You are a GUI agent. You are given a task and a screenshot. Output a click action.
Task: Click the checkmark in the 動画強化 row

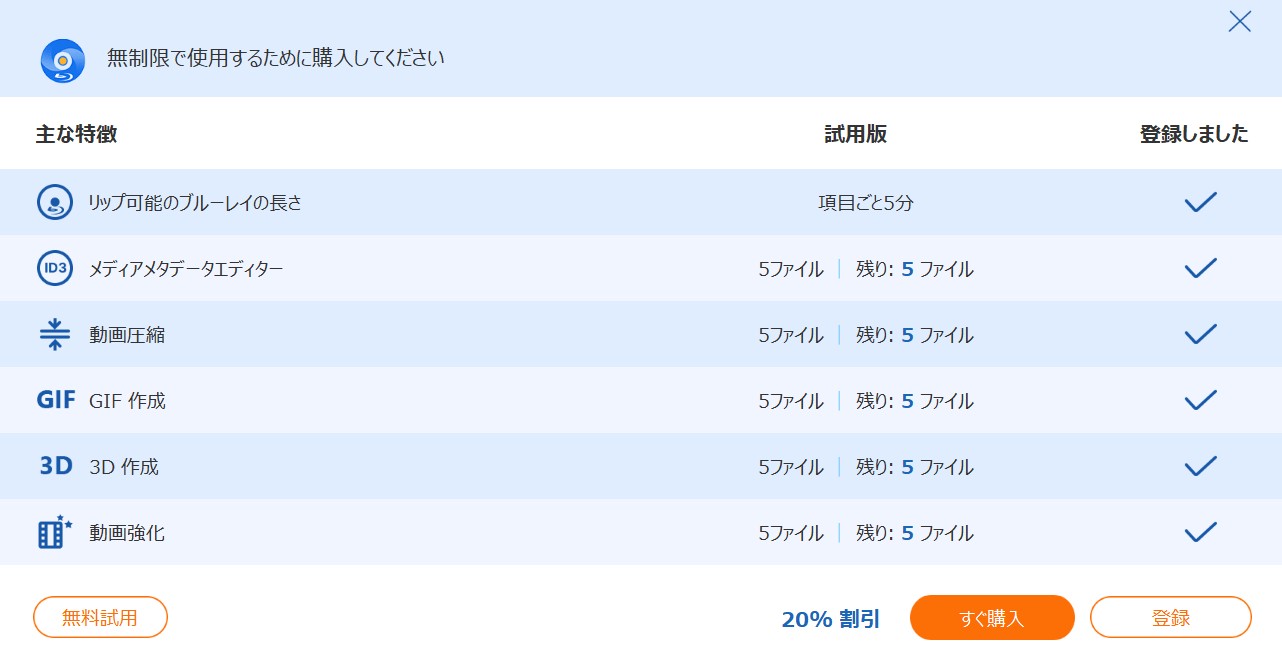pos(1200,532)
